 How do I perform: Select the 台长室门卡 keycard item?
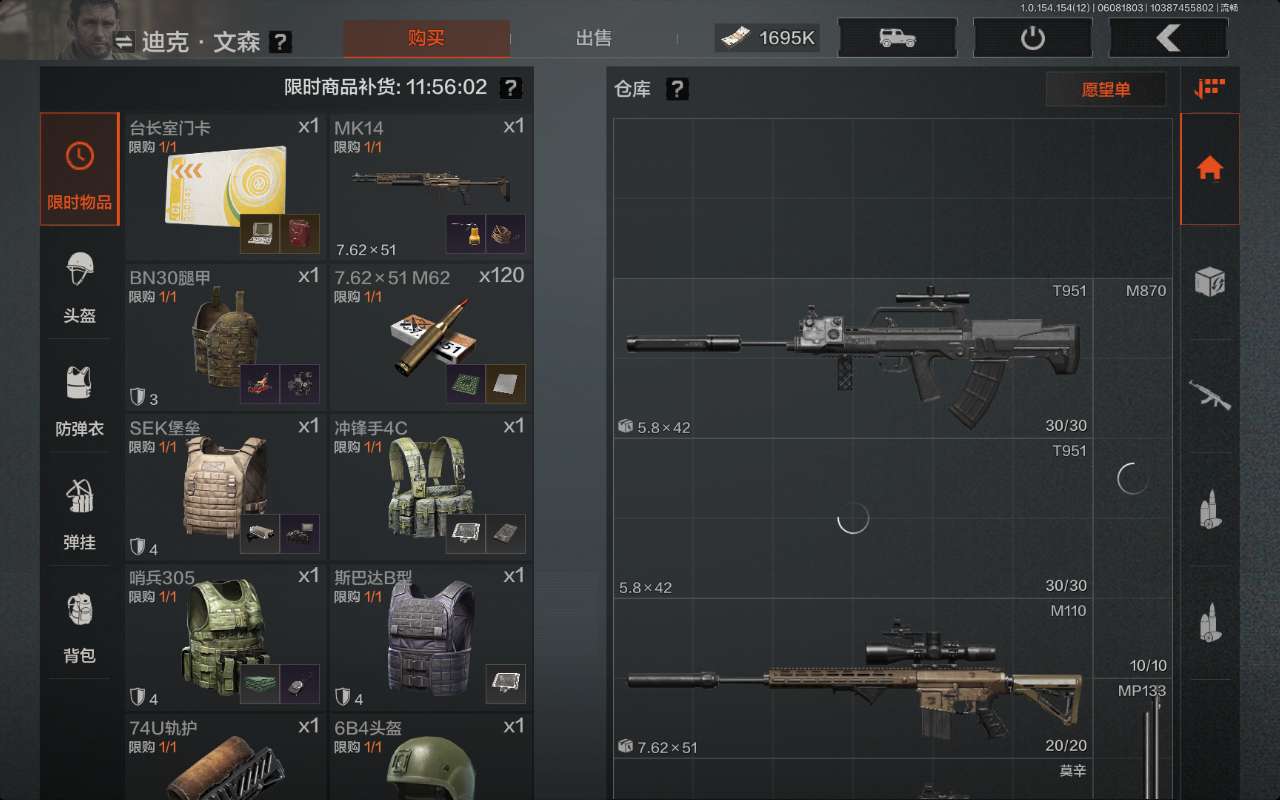pyautogui.click(x=225, y=186)
